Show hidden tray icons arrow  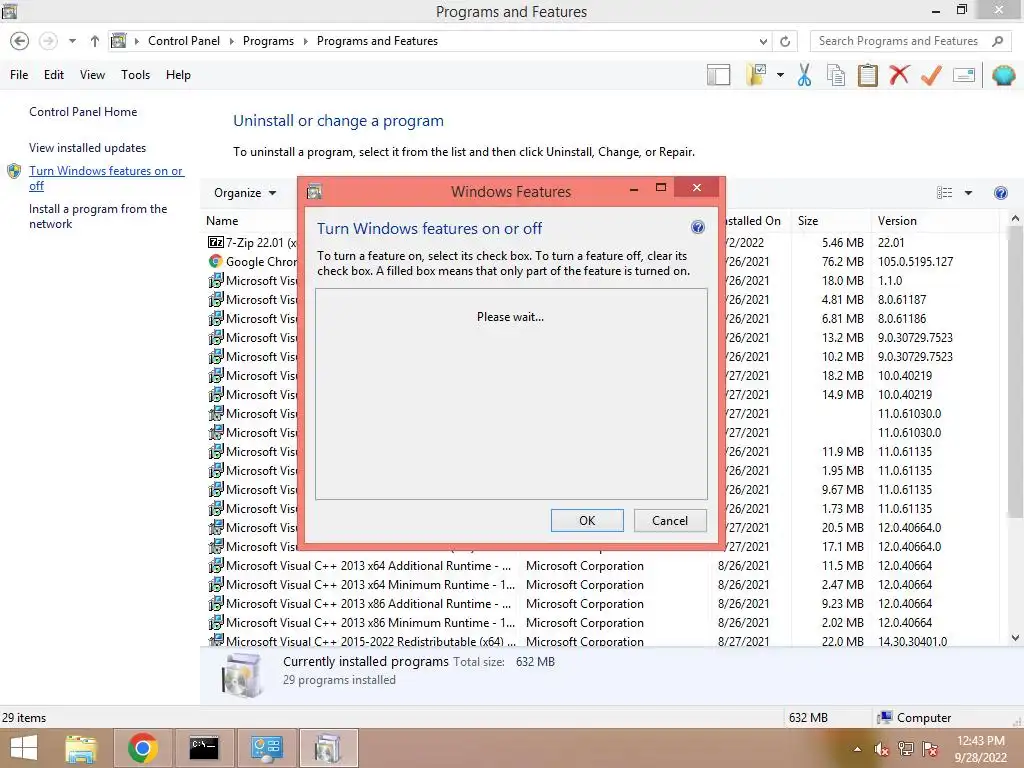857,749
